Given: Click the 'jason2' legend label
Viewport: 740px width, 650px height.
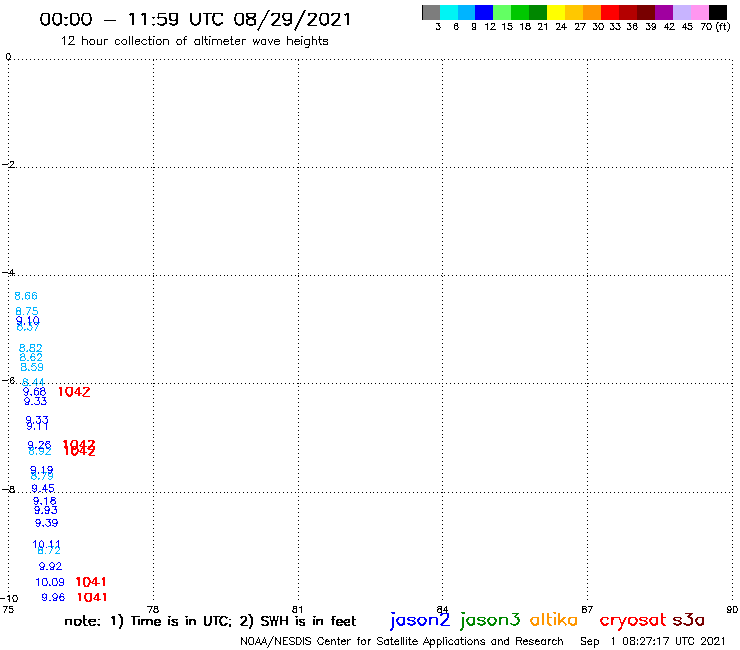Looking at the screenshot, I should click(x=420, y=620).
